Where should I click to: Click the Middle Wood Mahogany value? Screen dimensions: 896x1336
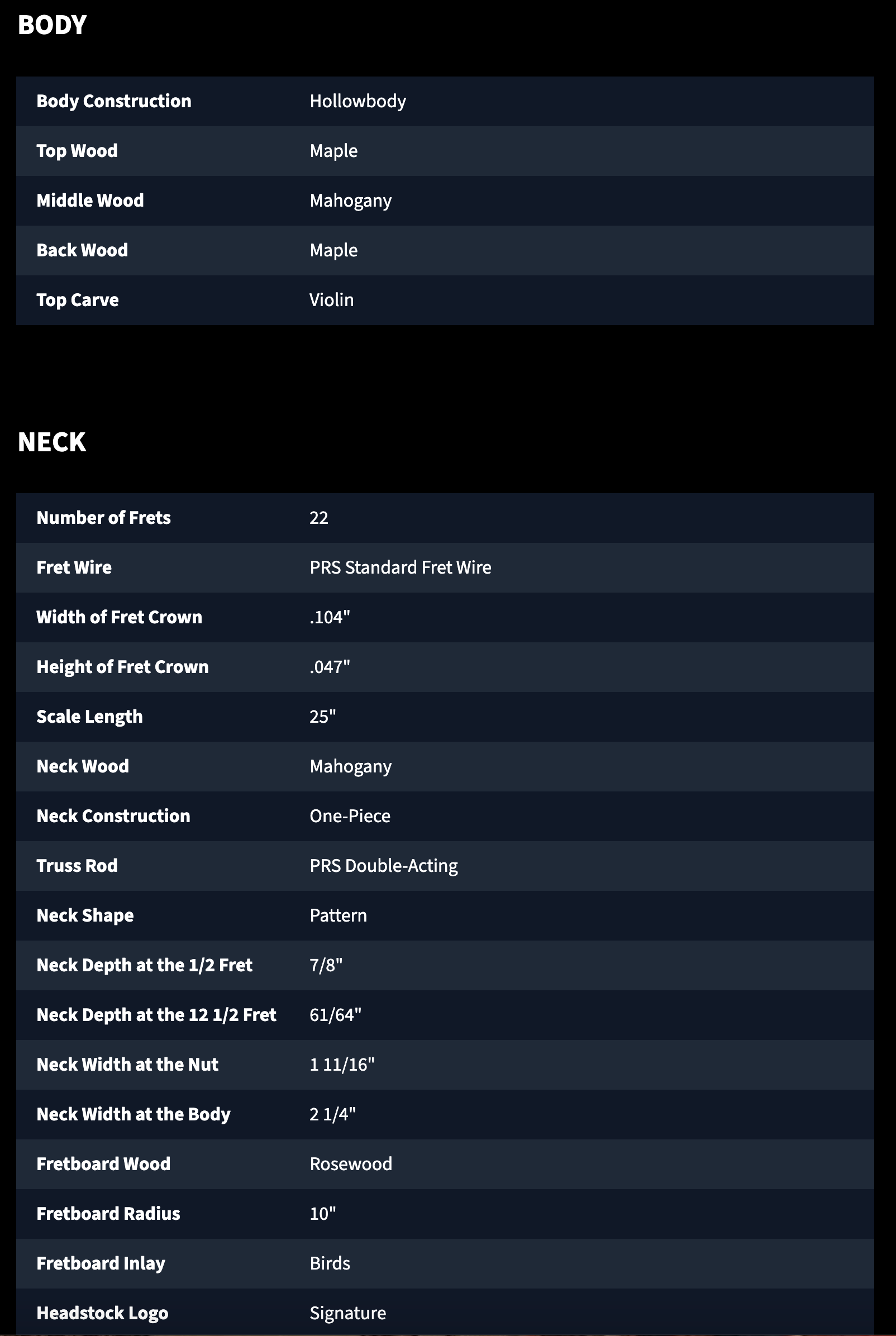click(x=350, y=201)
